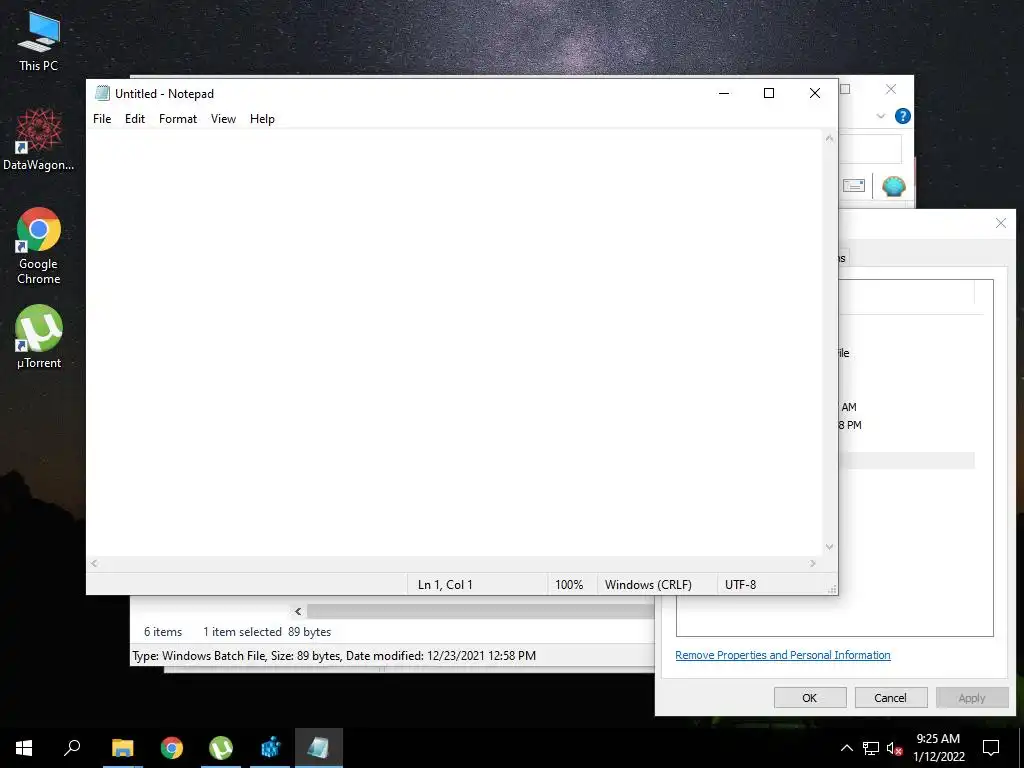Open the Notepad File menu
The height and width of the screenshot is (768, 1024).
(102, 119)
